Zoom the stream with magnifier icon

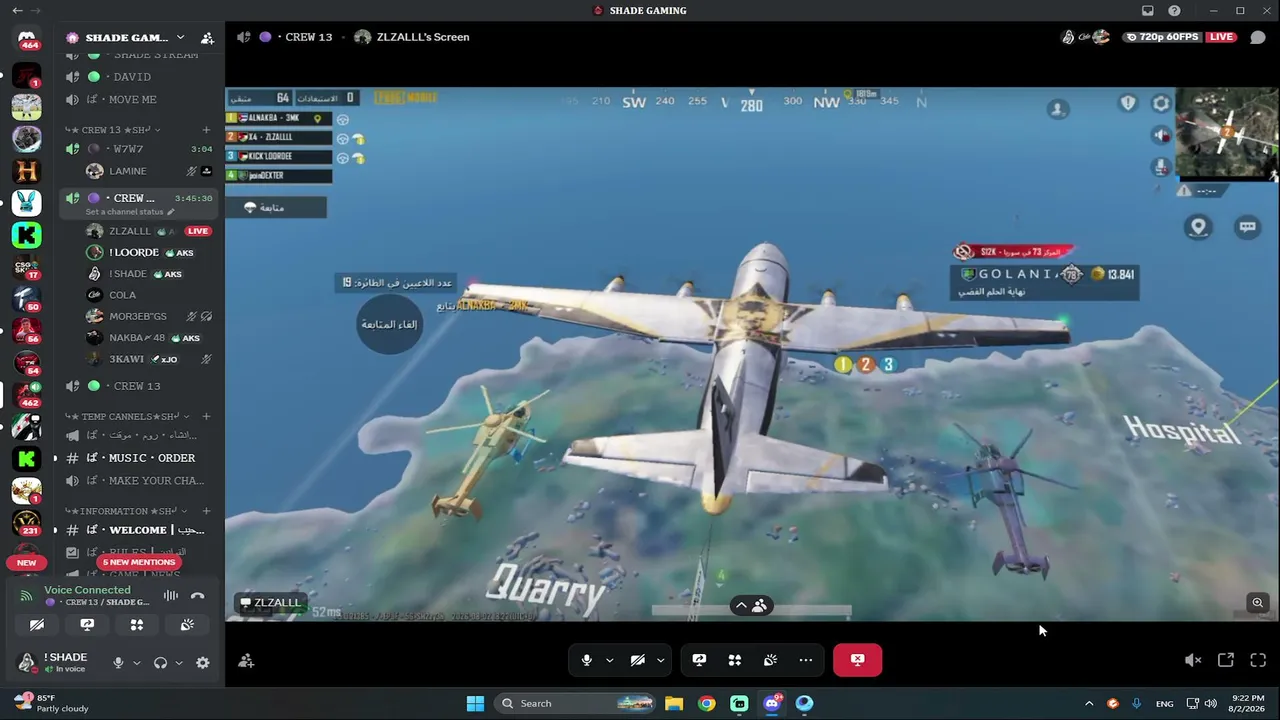(1258, 602)
